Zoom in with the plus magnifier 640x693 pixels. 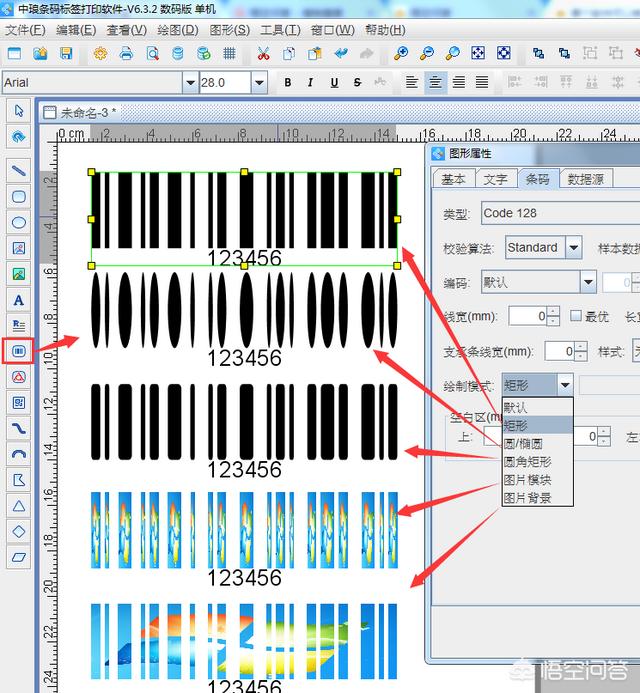coord(400,53)
